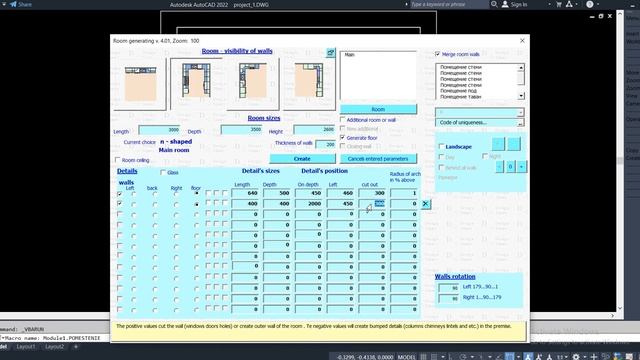640x360 pixels.
Task: Click first row detail Length field showing 640
Action: point(245,193)
